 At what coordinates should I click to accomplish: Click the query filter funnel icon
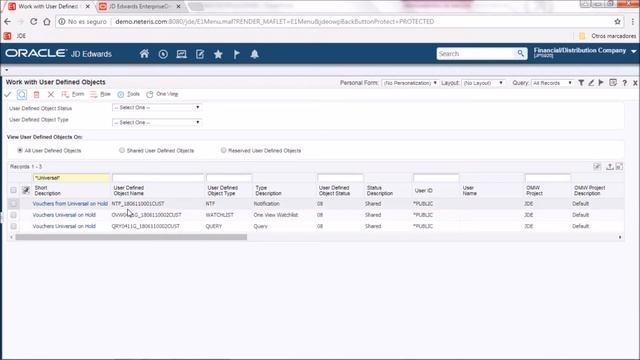pos(581,82)
